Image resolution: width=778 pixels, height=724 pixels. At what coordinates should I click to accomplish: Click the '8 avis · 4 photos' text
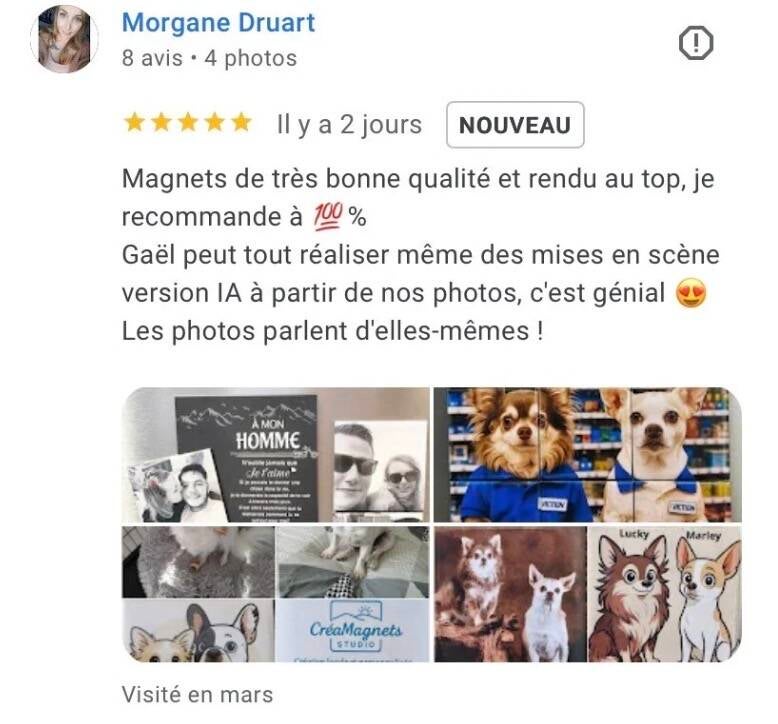point(209,59)
